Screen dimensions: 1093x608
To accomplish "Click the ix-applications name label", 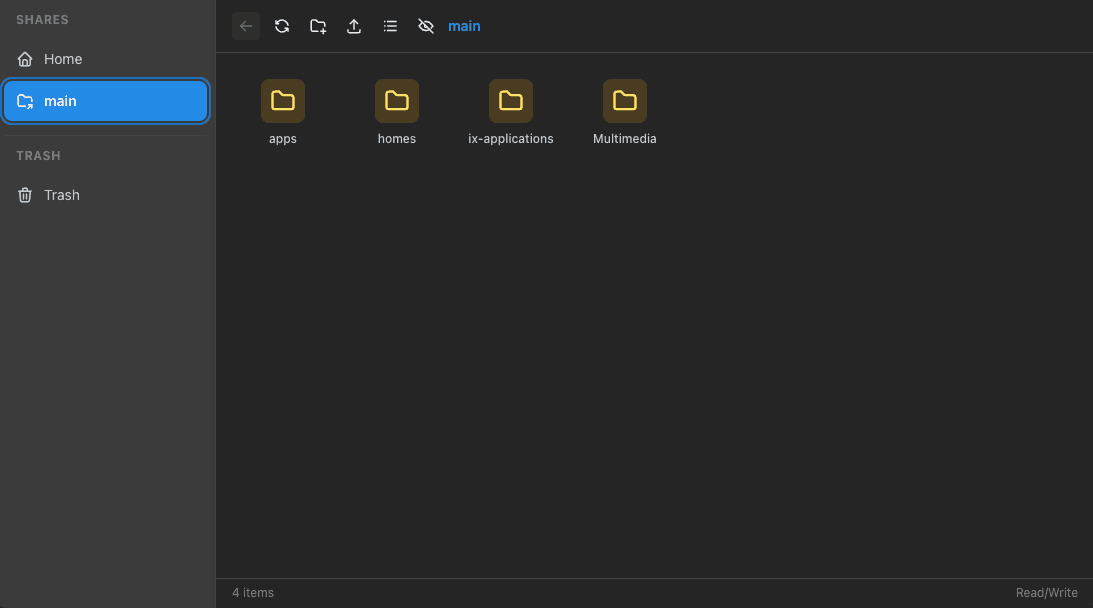I will [511, 139].
